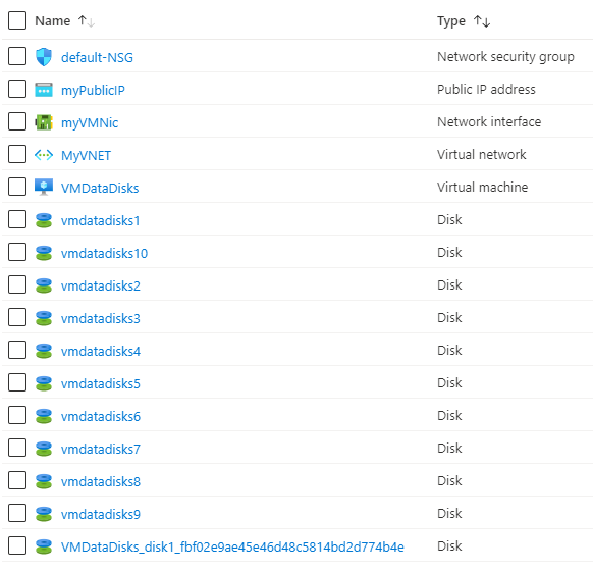Click the VMDataDisks virtual machine icon

(x=44, y=187)
